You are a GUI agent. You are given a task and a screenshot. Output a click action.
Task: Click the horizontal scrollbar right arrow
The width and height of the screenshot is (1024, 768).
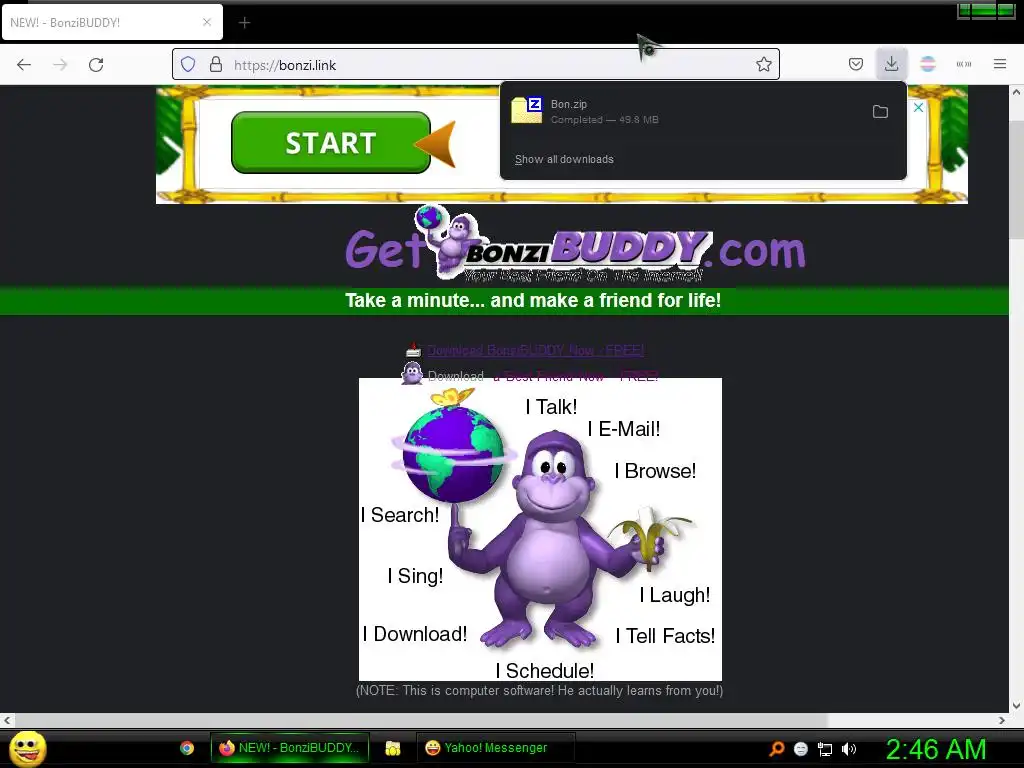(x=1002, y=720)
